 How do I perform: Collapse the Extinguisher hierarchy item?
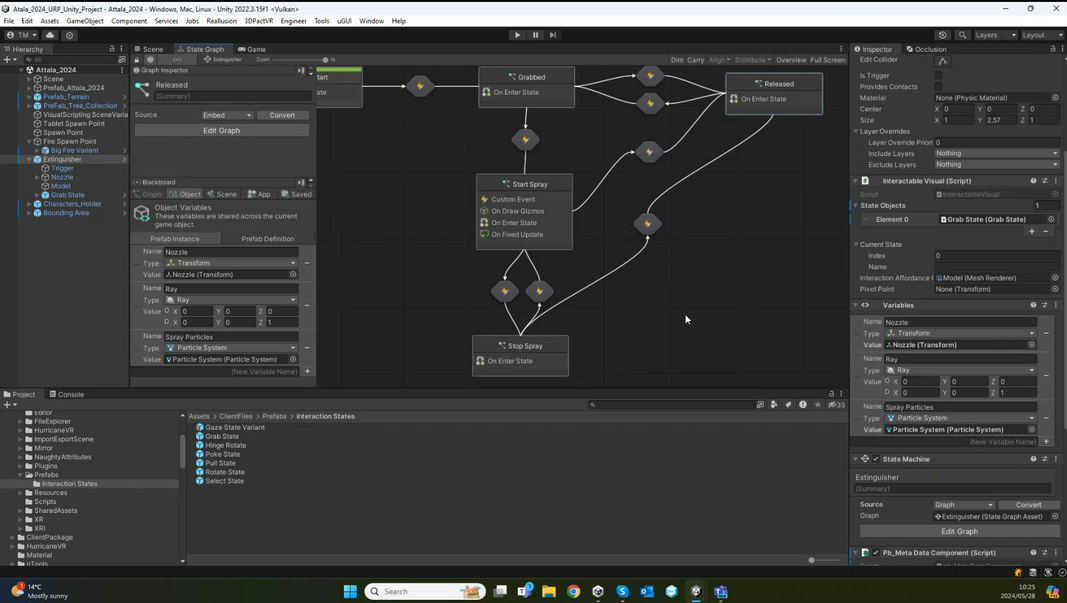pos(30,159)
